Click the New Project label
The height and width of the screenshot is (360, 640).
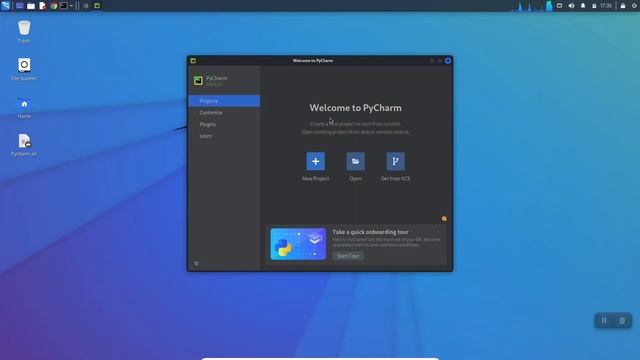pos(316,179)
